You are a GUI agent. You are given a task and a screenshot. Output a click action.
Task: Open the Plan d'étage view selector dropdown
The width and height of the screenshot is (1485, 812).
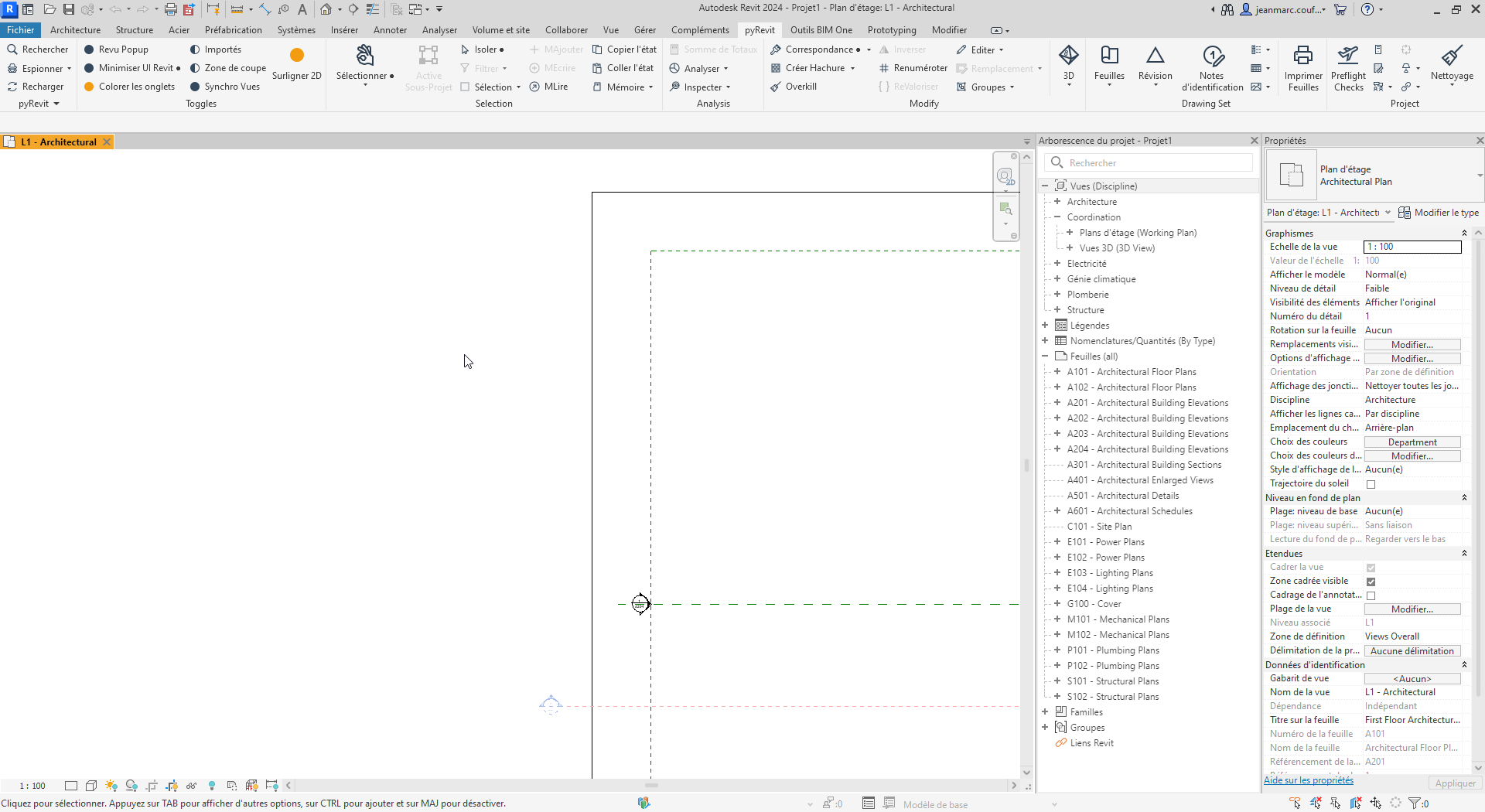point(1389,212)
